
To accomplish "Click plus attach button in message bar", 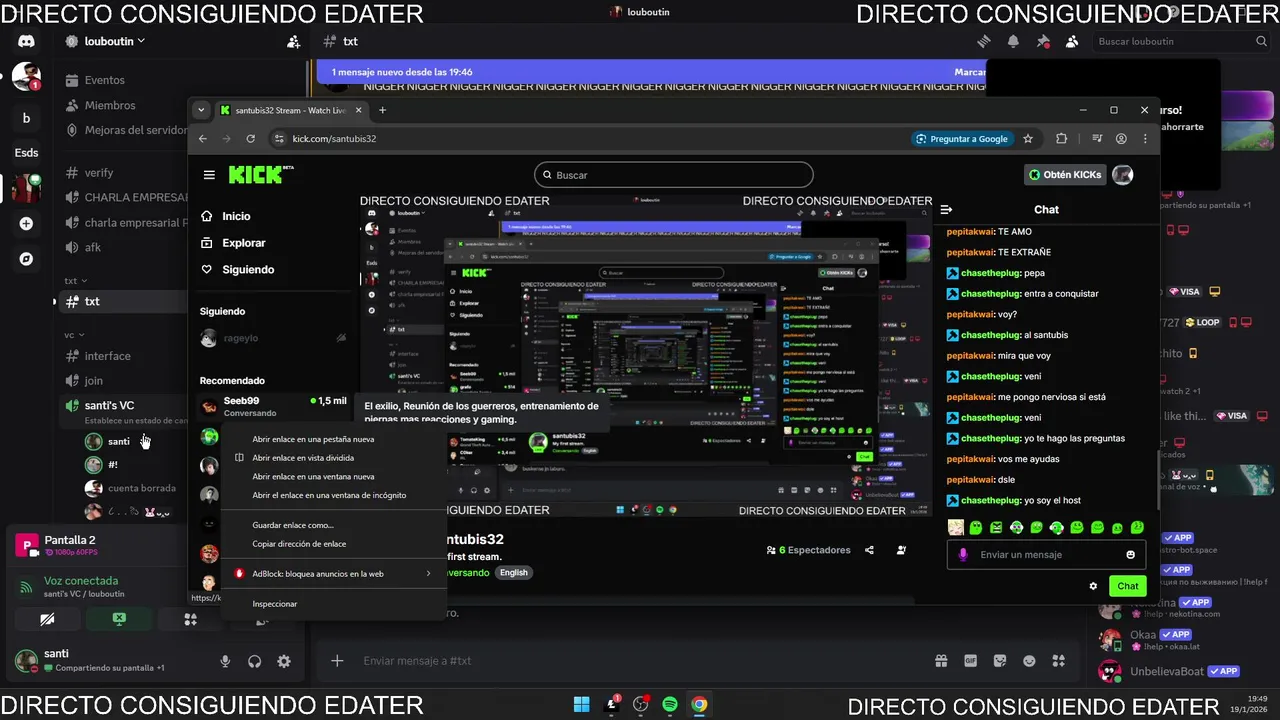I will click(337, 661).
